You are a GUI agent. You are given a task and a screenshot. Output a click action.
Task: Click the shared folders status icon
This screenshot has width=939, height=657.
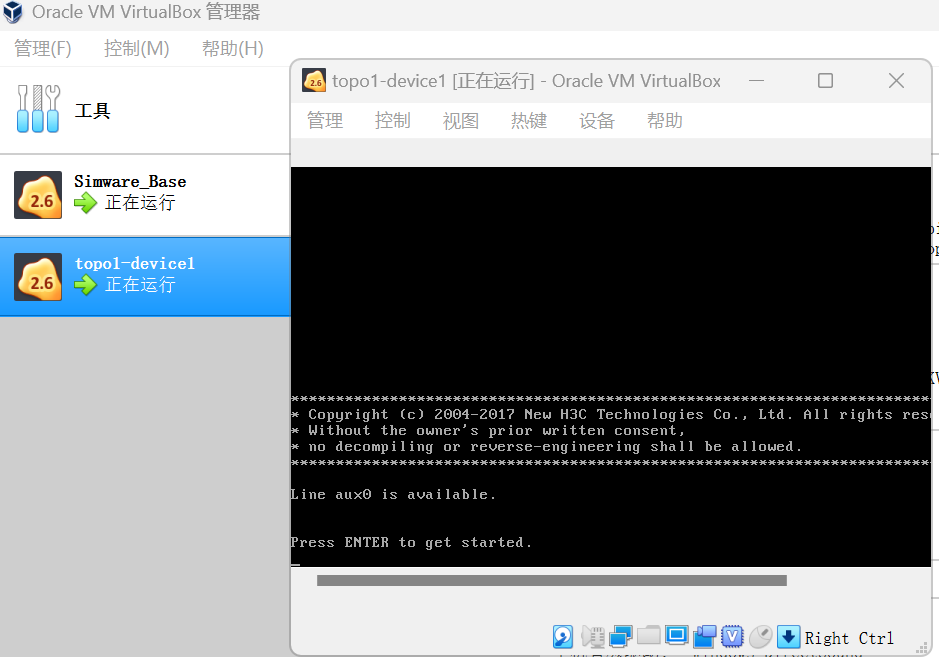pyautogui.click(x=649, y=635)
